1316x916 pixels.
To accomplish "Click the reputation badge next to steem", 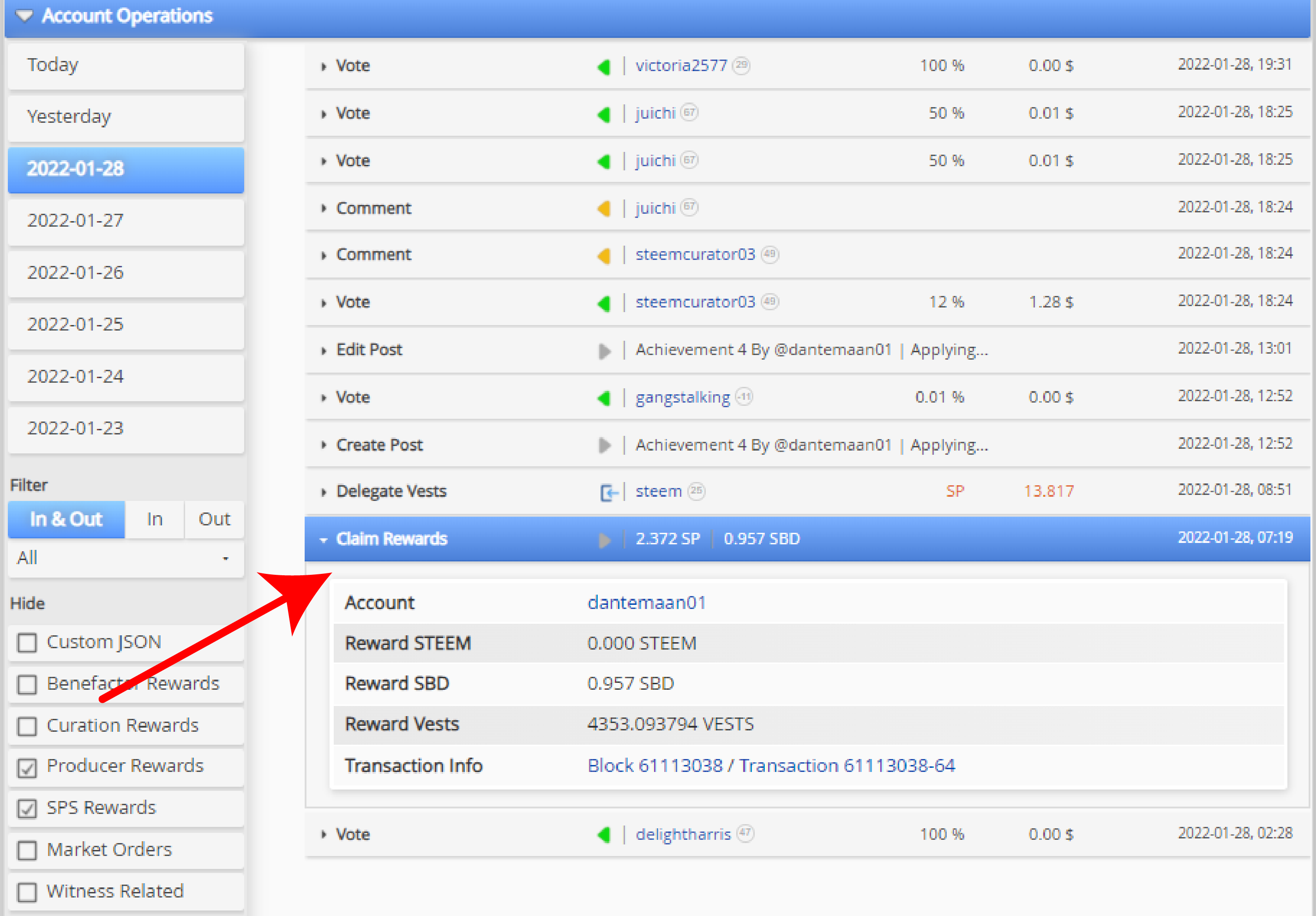I will tap(697, 491).
